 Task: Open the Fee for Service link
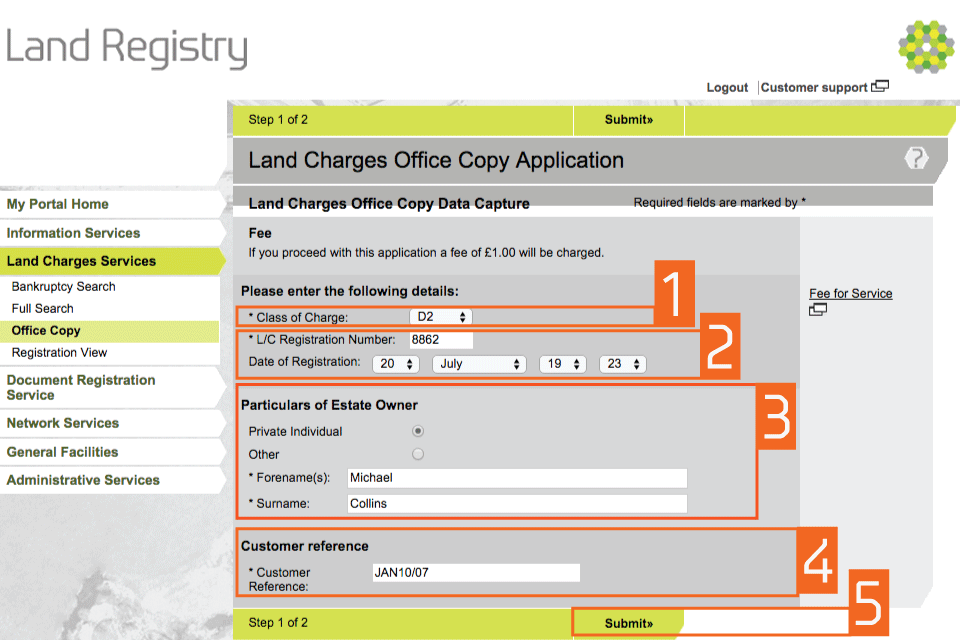850,293
